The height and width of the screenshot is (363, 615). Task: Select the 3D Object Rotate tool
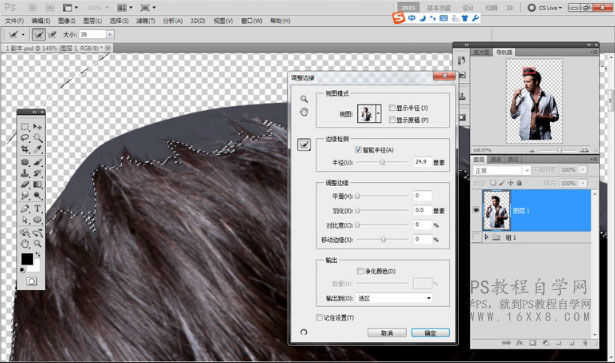point(25,232)
